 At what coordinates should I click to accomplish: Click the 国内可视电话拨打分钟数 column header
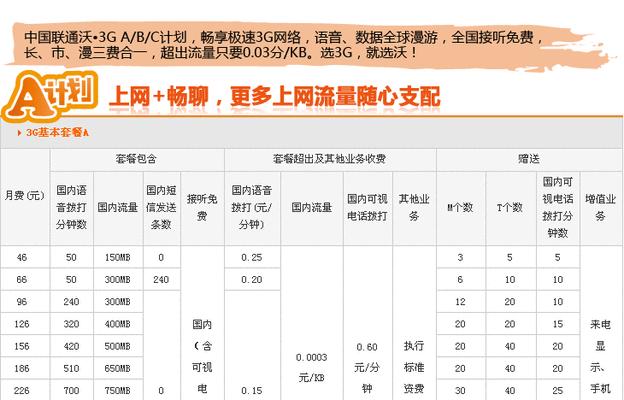pyautogui.click(x=558, y=207)
